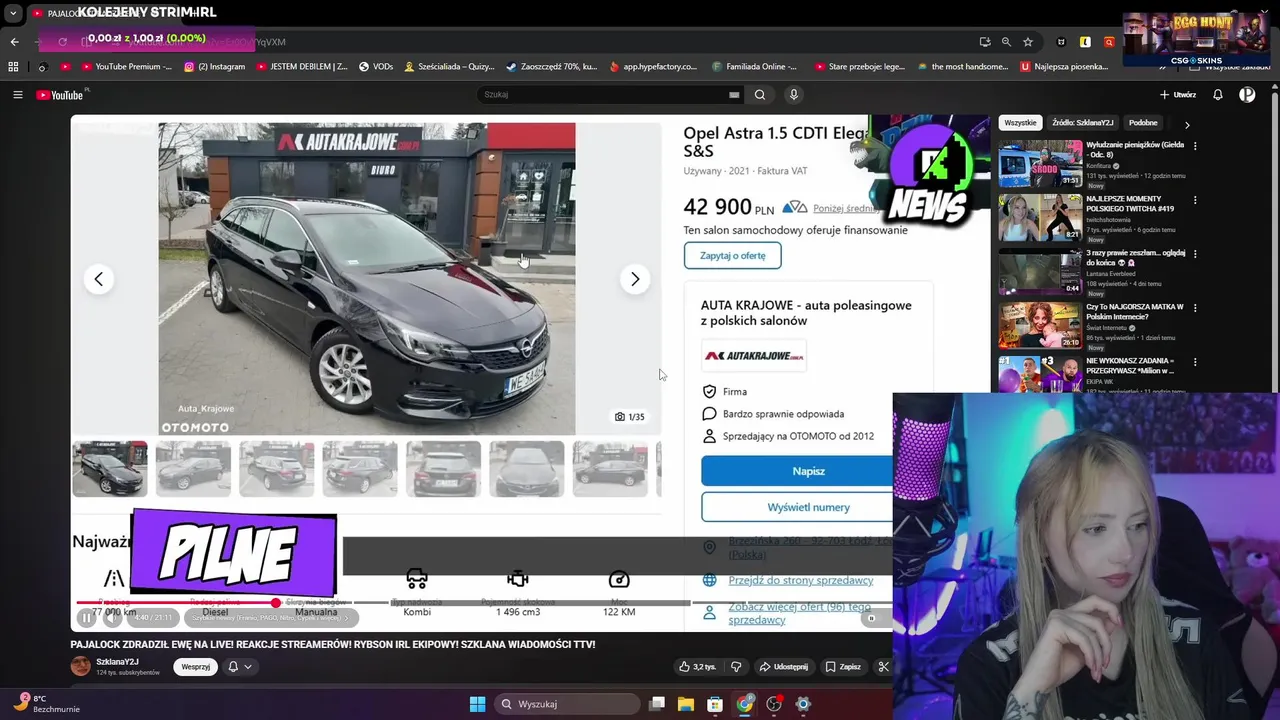The width and height of the screenshot is (1280, 720).
Task: Open the Task View icon in the taskbar
Action: coord(657,704)
